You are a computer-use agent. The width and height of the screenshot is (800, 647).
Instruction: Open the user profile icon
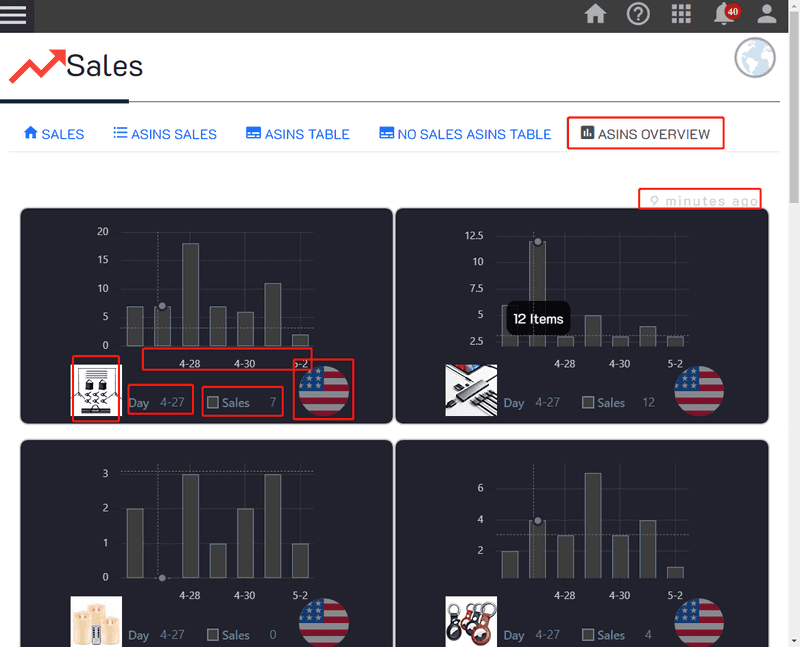(765, 15)
